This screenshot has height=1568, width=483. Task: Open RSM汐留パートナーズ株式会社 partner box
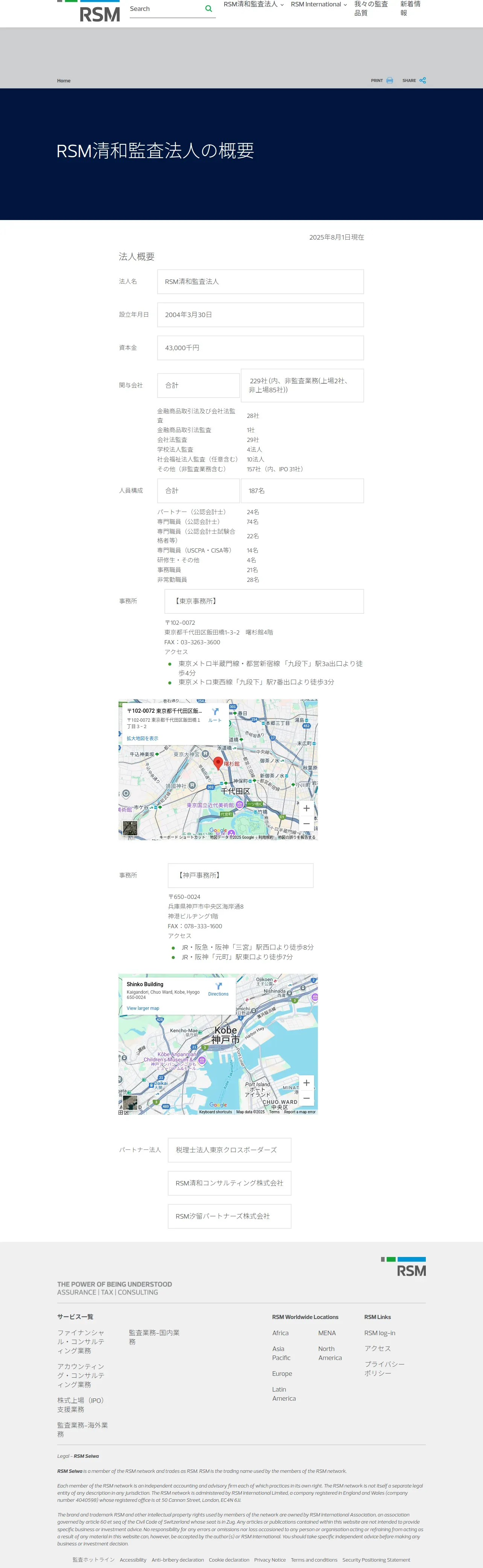click(x=229, y=1216)
